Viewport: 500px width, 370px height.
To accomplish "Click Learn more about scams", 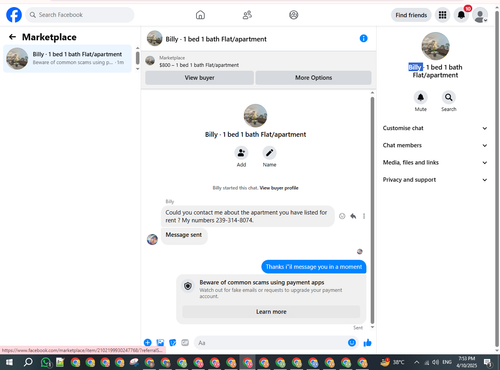I will tap(271, 312).
